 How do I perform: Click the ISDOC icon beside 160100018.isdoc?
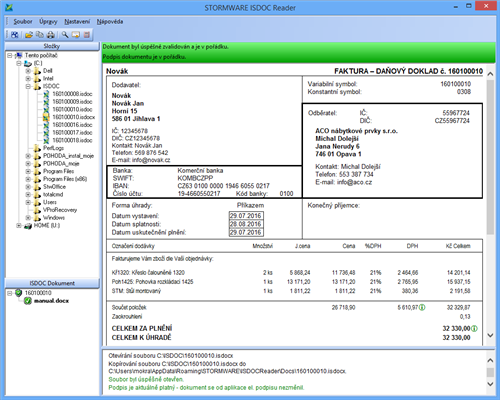pos(46,140)
